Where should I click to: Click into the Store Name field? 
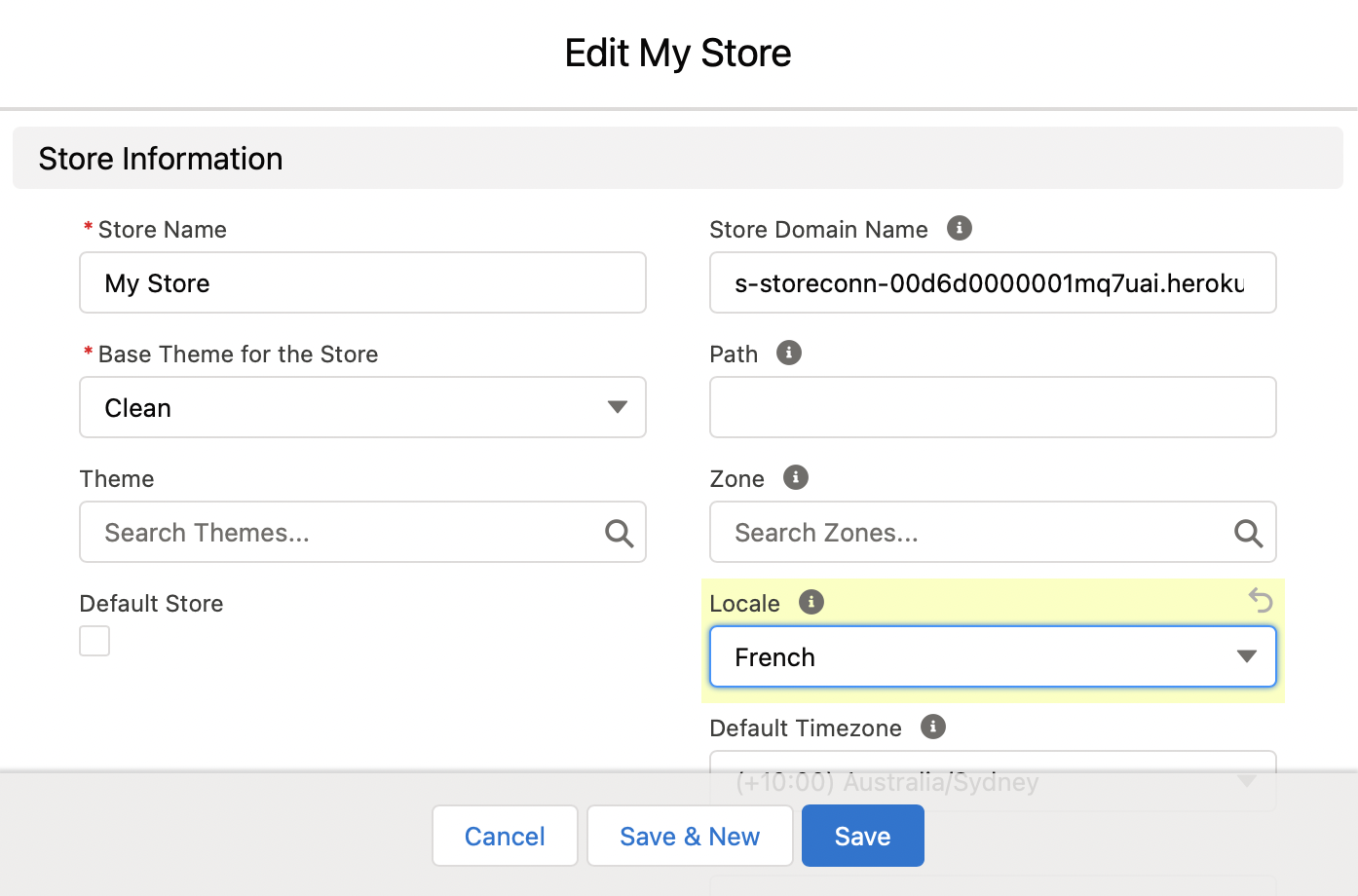(x=362, y=282)
